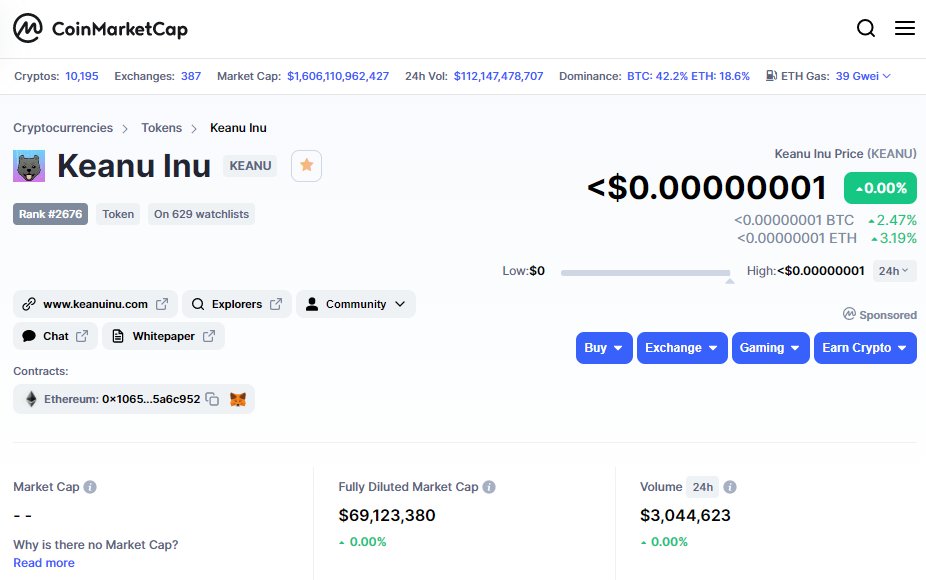Click Market Cap value $1,606,110,962,427
The height and width of the screenshot is (580, 926).
(338, 76)
